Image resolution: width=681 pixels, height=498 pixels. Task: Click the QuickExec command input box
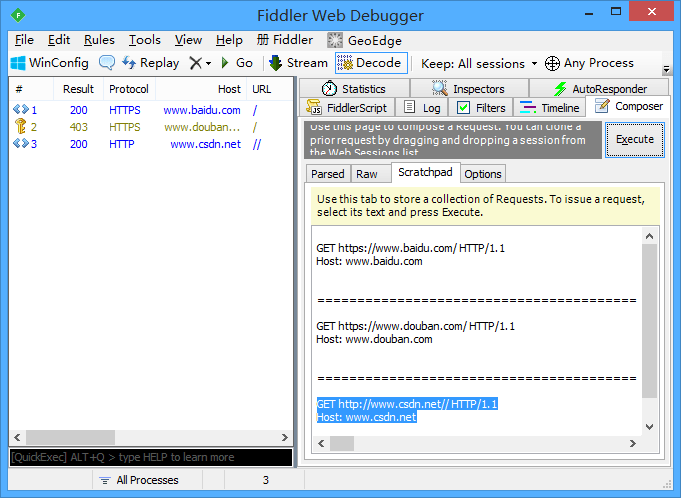click(151, 457)
